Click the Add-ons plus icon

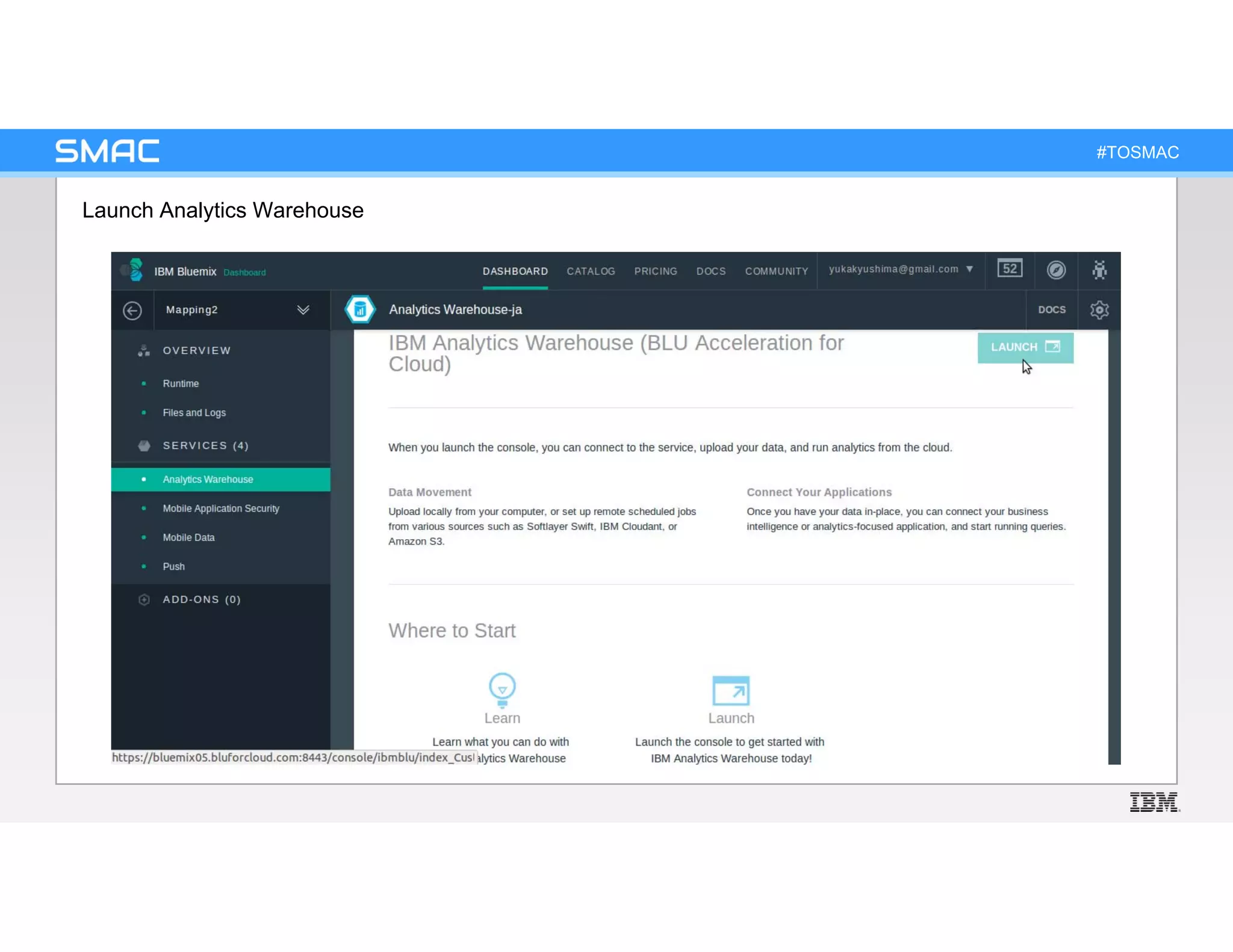(144, 600)
